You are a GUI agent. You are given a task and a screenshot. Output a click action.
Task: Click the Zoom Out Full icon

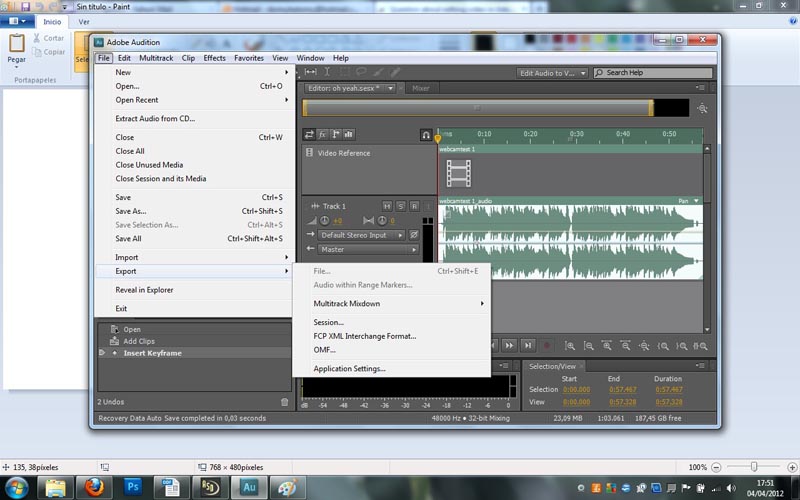(x=644, y=346)
